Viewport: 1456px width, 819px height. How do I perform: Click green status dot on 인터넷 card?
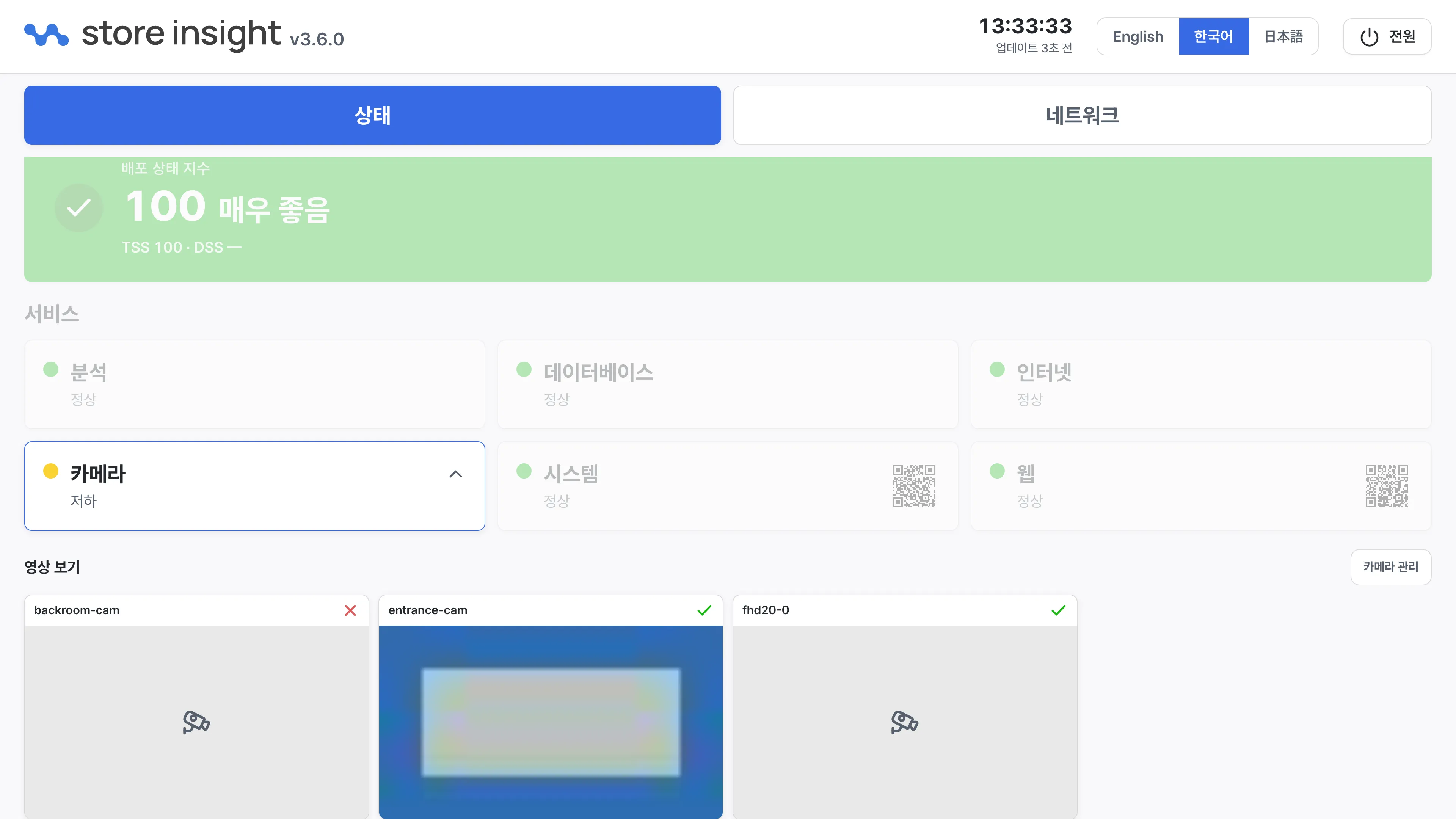tap(997, 369)
